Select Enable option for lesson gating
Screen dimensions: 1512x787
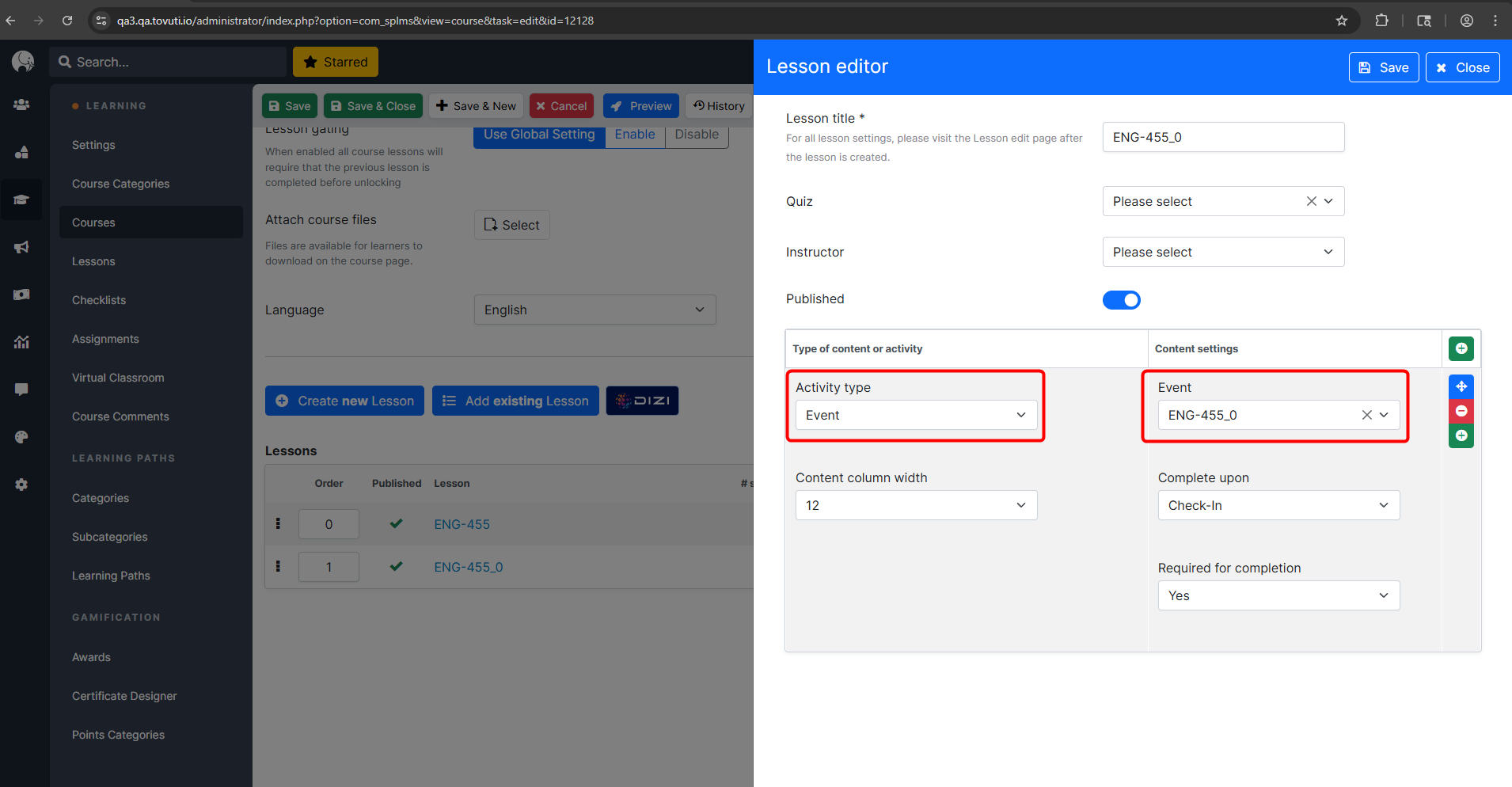pos(634,135)
